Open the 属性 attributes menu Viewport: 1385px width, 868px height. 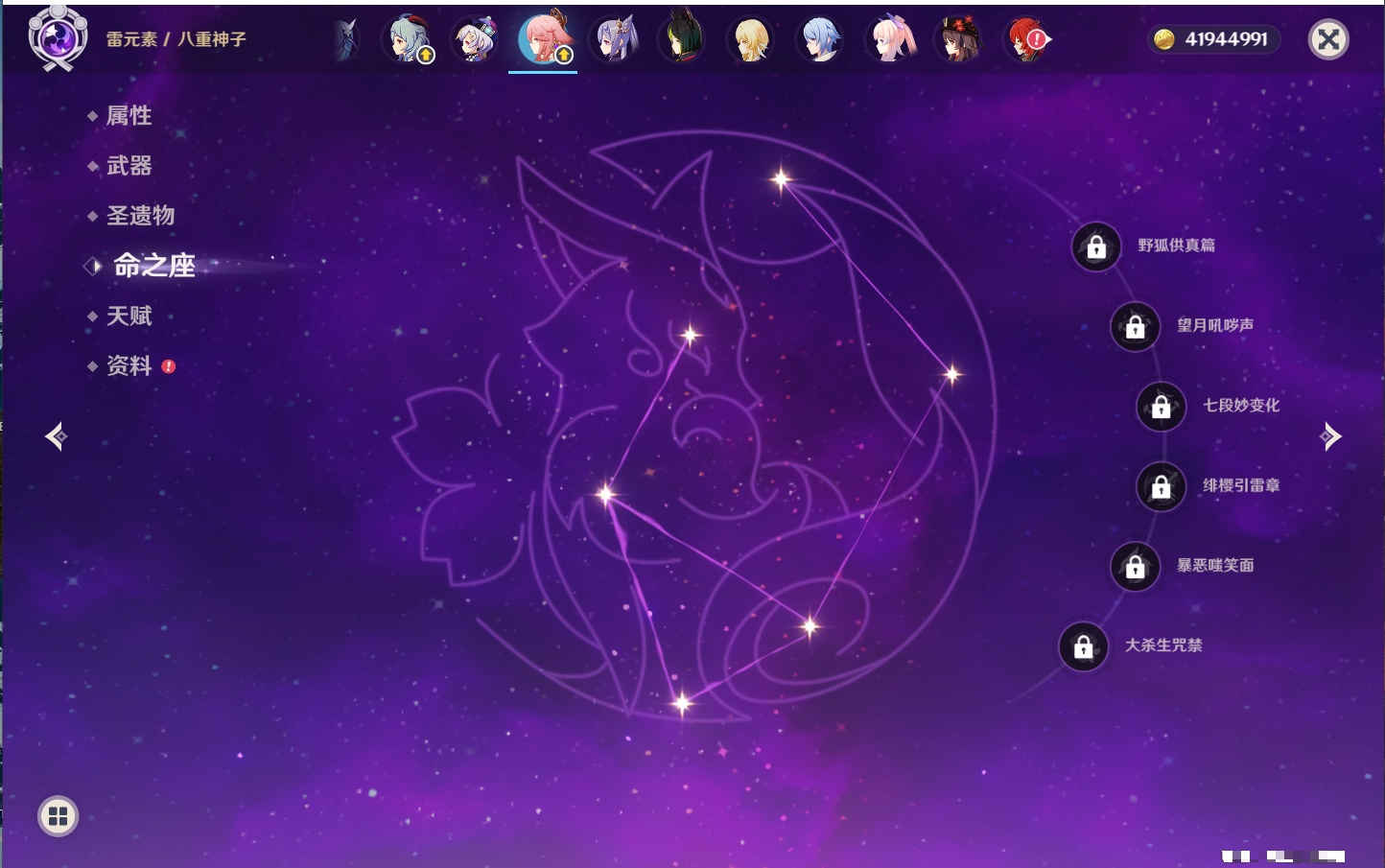tap(129, 116)
